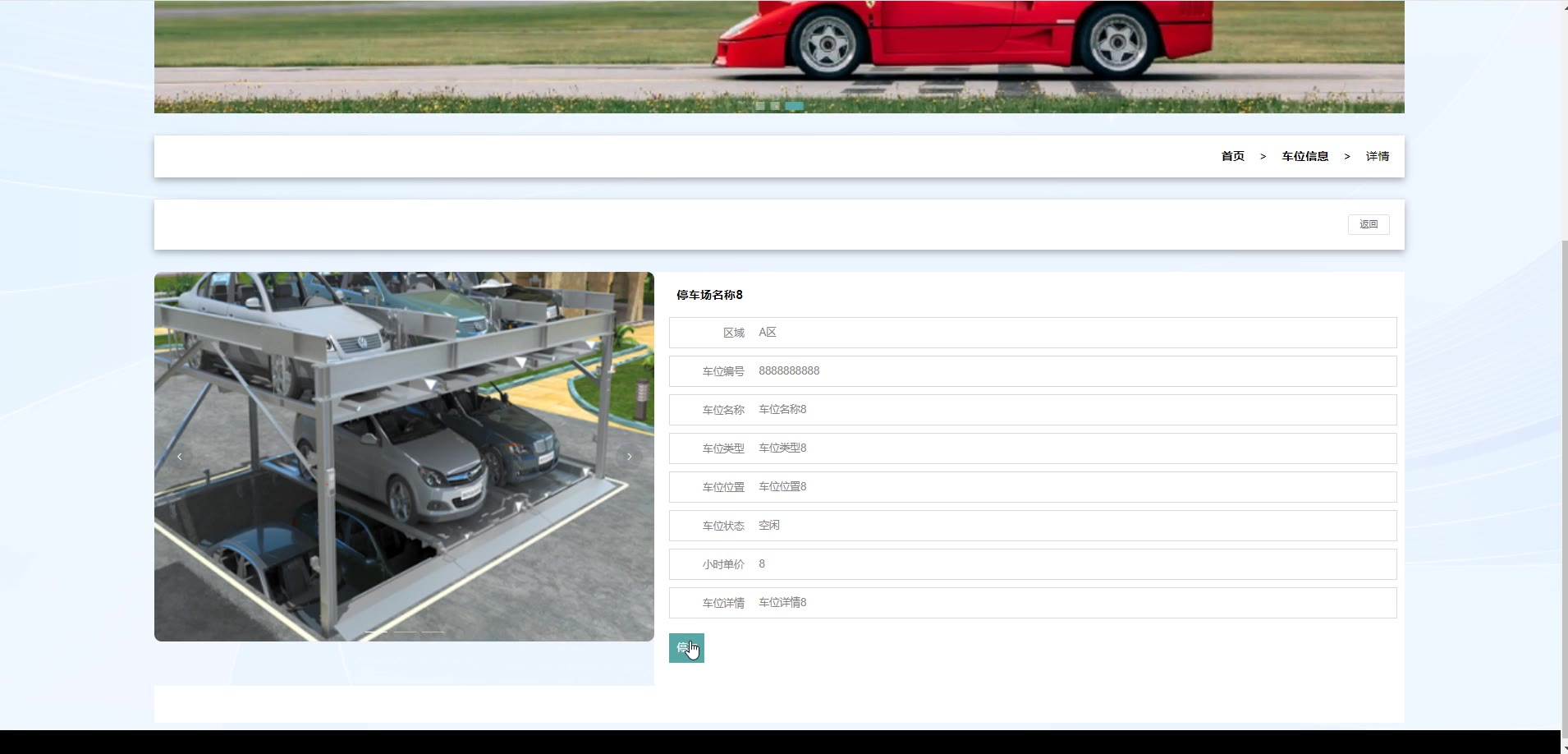Select the first banner carousel indicator
Viewport: 1568px width, 754px height.
[x=760, y=106]
